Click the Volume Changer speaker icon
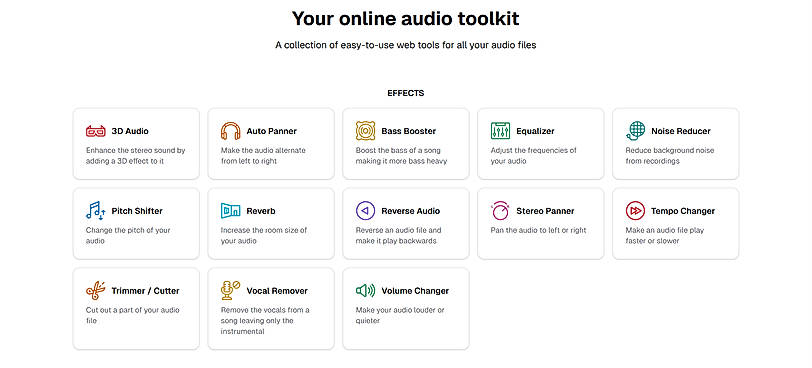 (x=365, y=290)
